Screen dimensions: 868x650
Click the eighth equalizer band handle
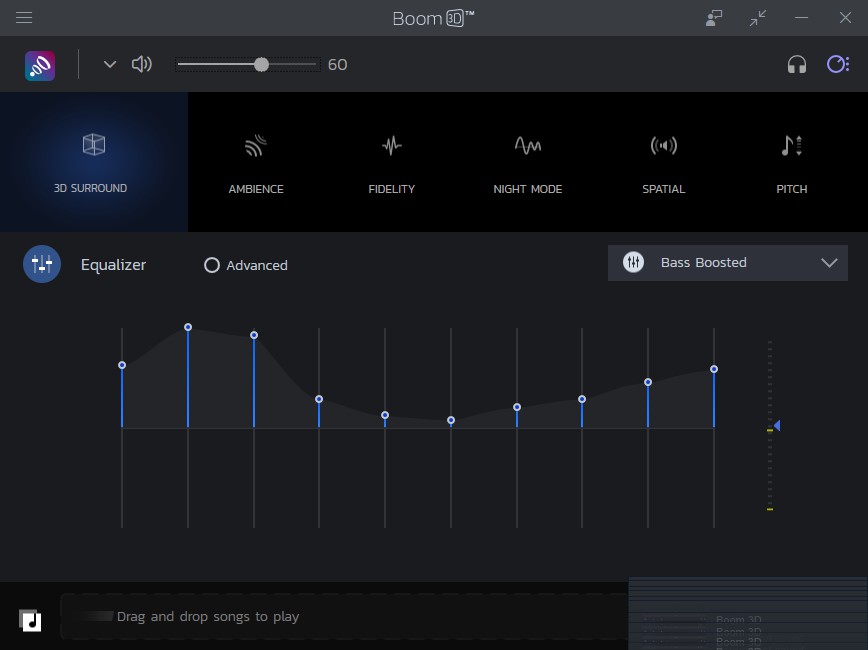point(582,399)
